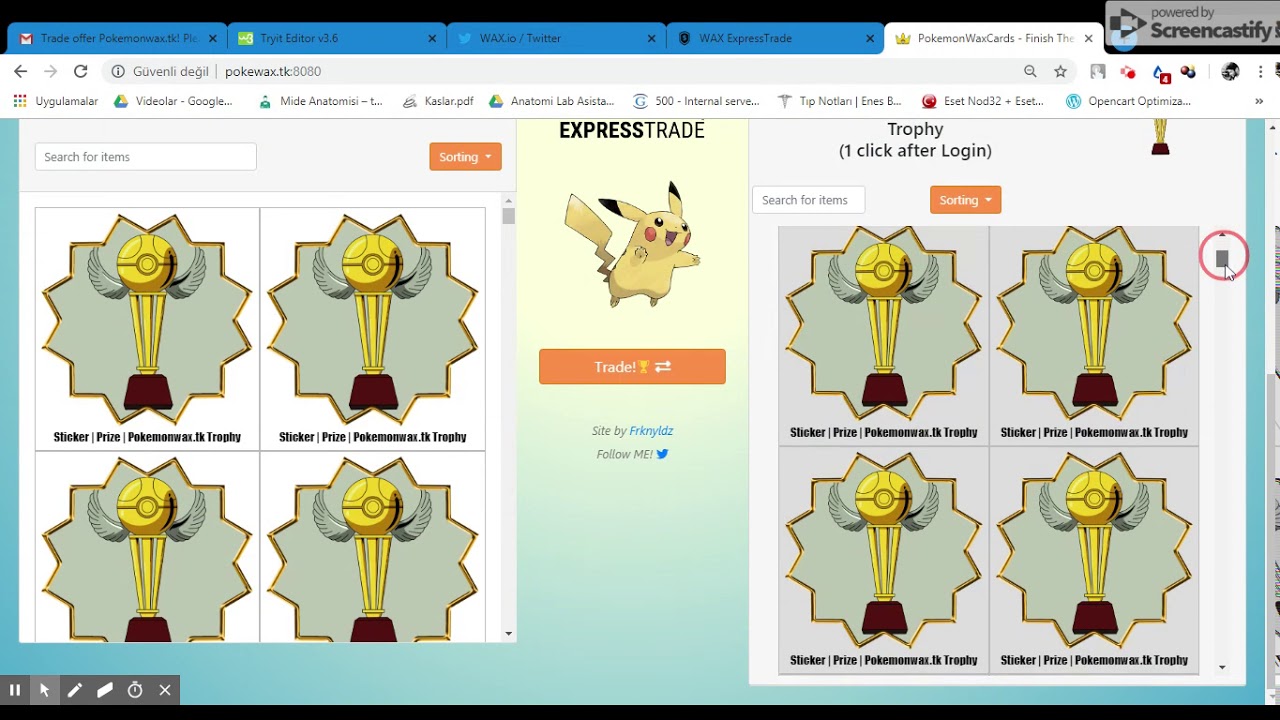Image resolution: width=1280 pixels, height=720 pixels.
Task: Open Anatomi Lab Asista bookmark
Action: coord(552,101)
